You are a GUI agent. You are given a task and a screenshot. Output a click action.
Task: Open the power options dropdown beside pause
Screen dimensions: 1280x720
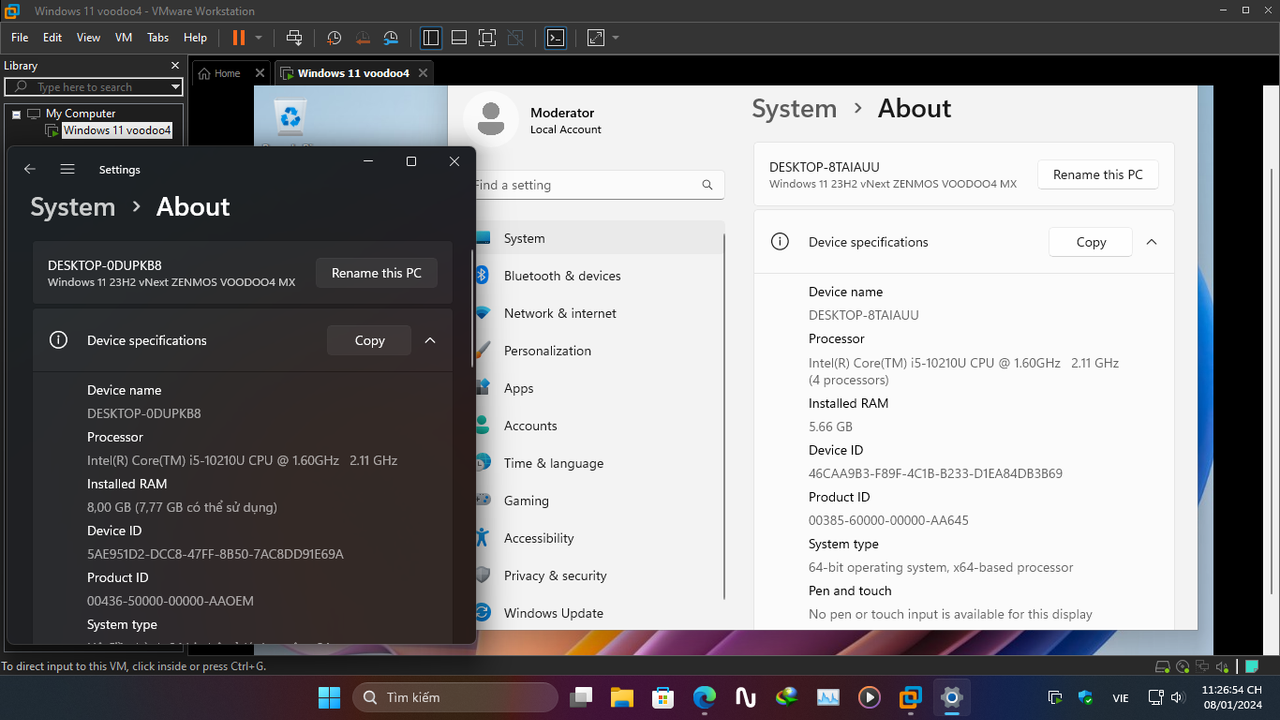coord(259,38)
